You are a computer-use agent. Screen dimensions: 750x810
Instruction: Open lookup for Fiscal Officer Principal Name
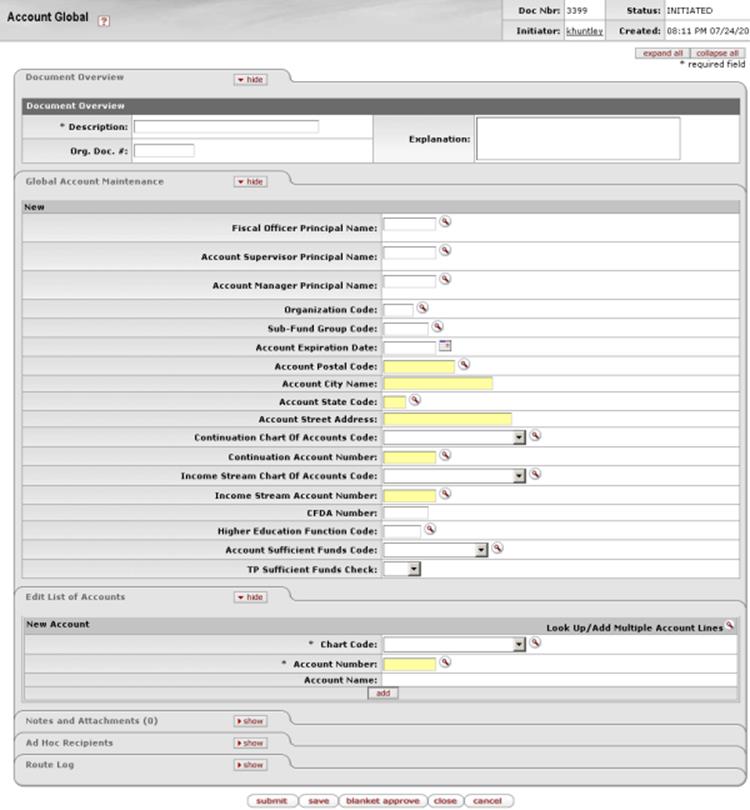coord(445,222)
